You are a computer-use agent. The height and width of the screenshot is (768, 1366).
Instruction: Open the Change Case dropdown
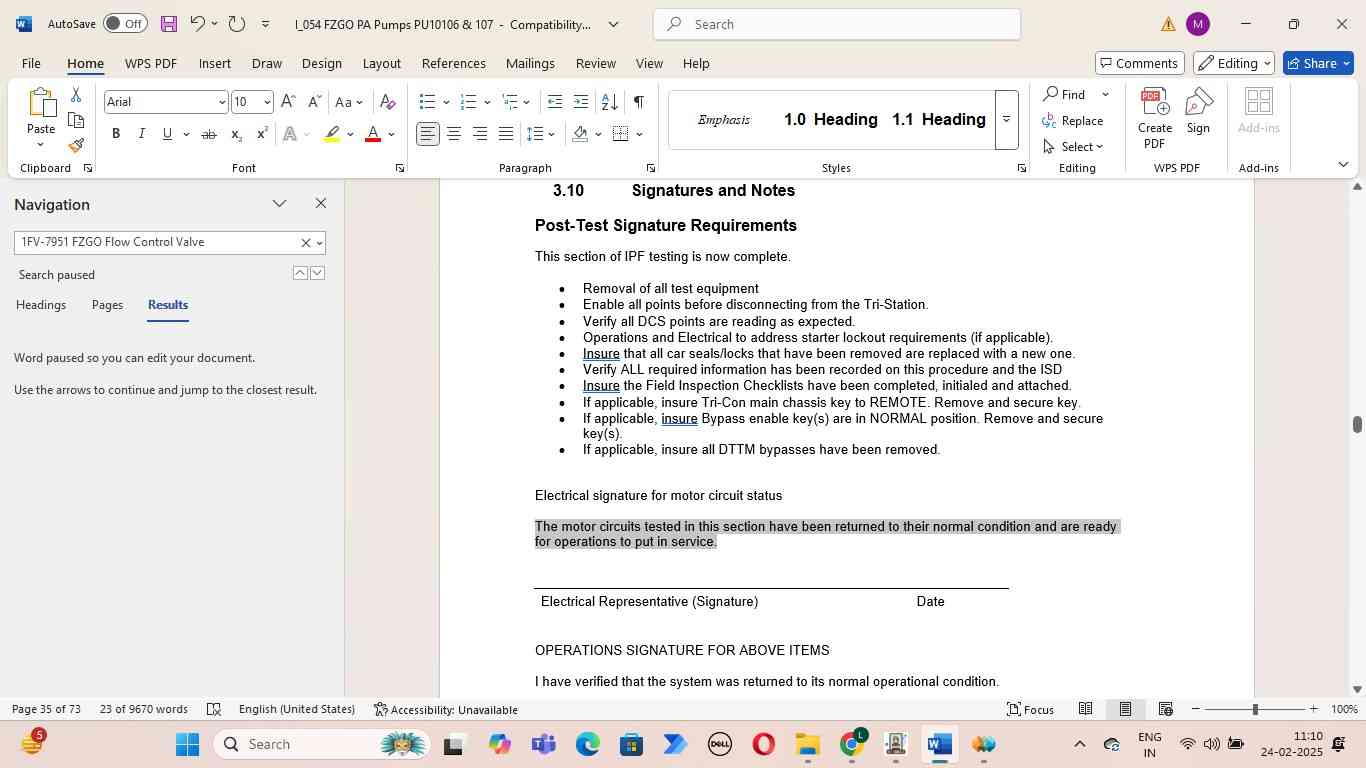point(349,102)
